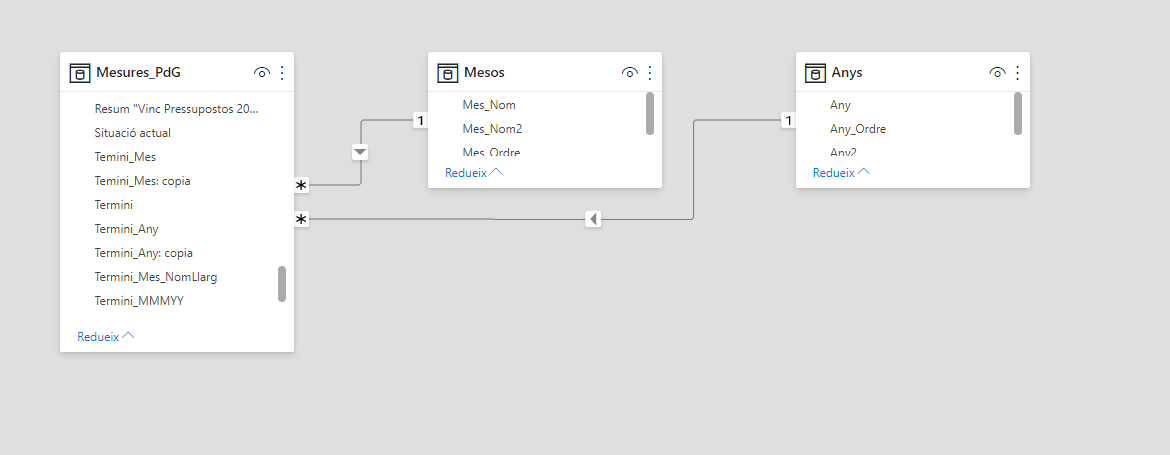
Task: Open more options for Mesures_PdG table
Action: point(282,72)
